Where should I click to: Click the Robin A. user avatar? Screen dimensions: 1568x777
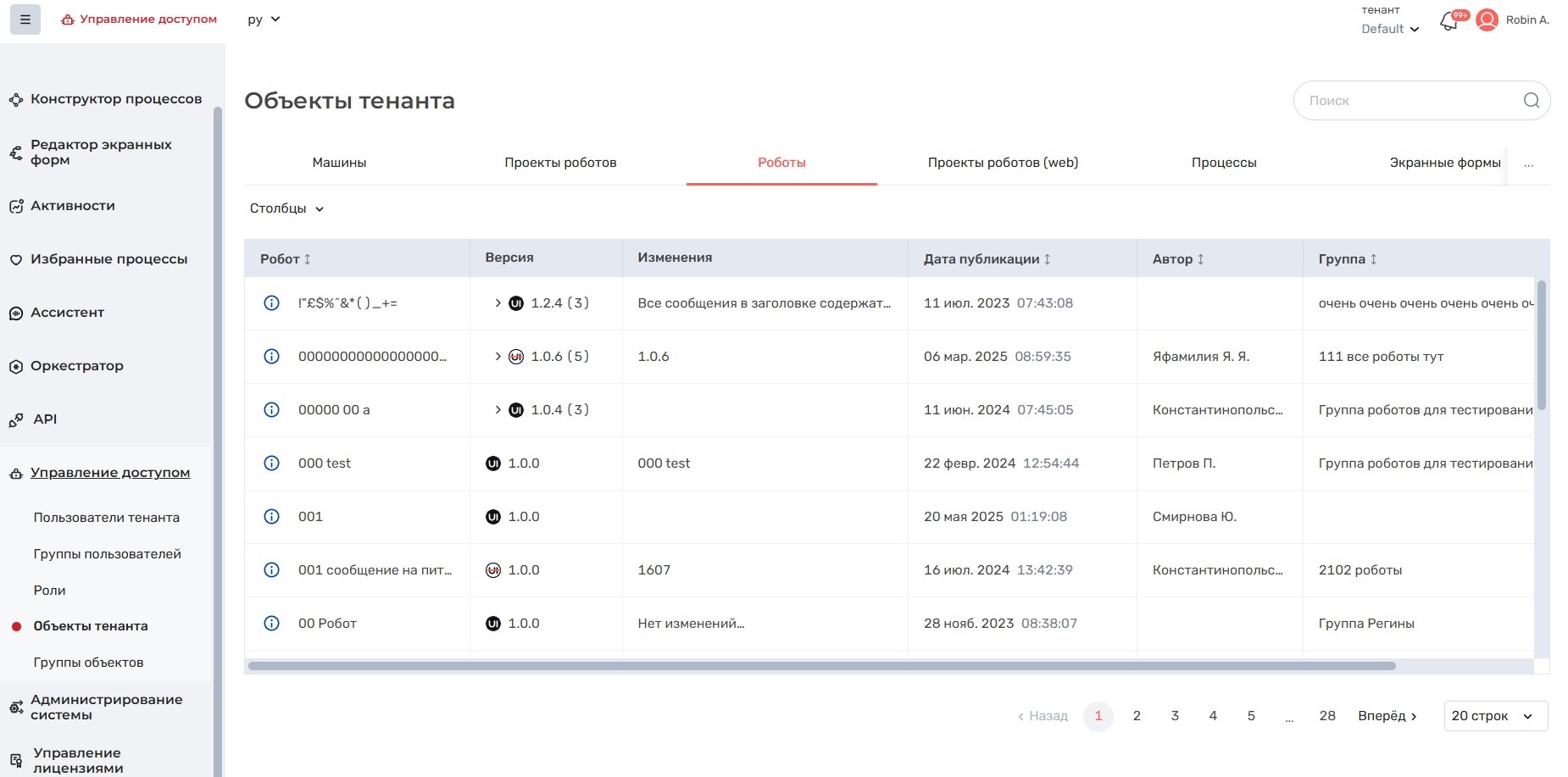click(x=1487, y=20)
